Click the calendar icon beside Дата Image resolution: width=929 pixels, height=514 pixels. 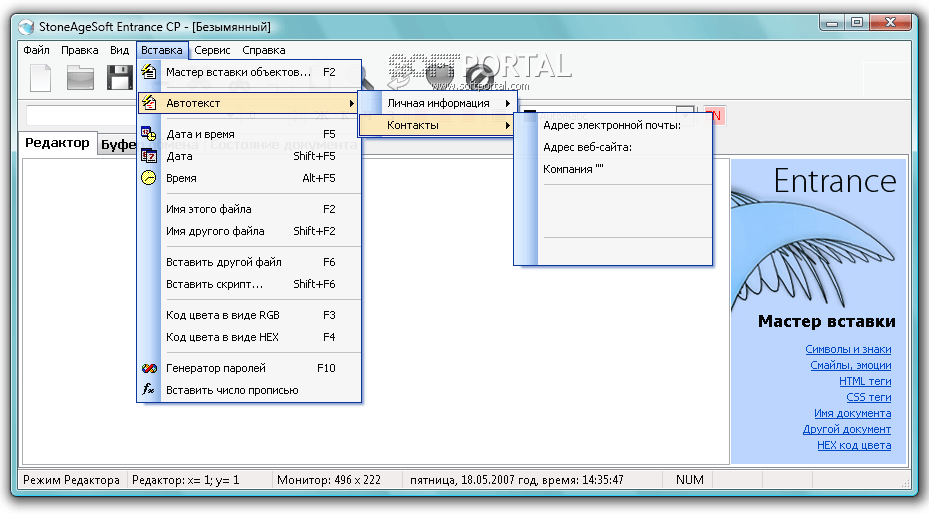(149, 156)
